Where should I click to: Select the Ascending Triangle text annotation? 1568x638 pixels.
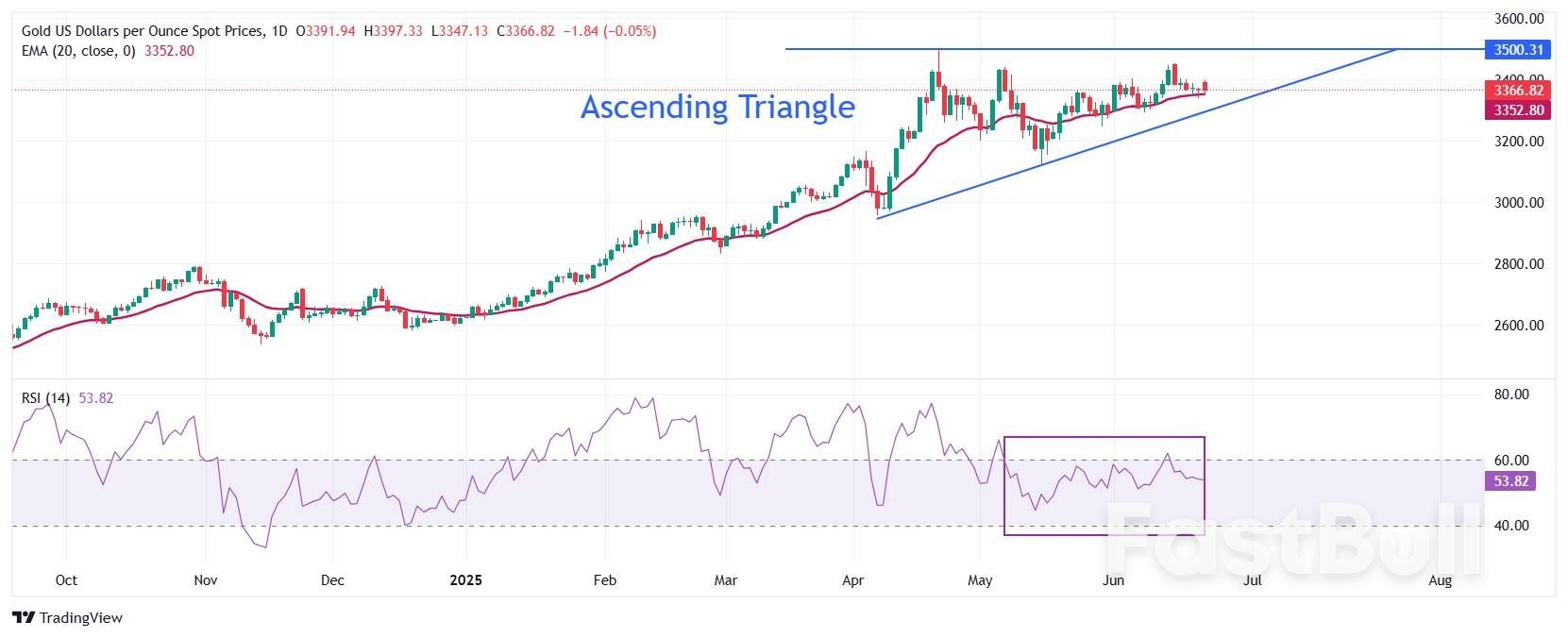(717, 107)
